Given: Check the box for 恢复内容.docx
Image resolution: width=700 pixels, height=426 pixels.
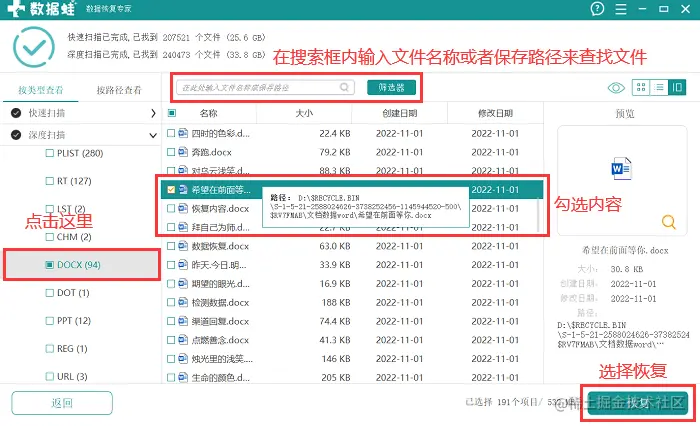Looking at the screenshot, I should coord(171,208).
